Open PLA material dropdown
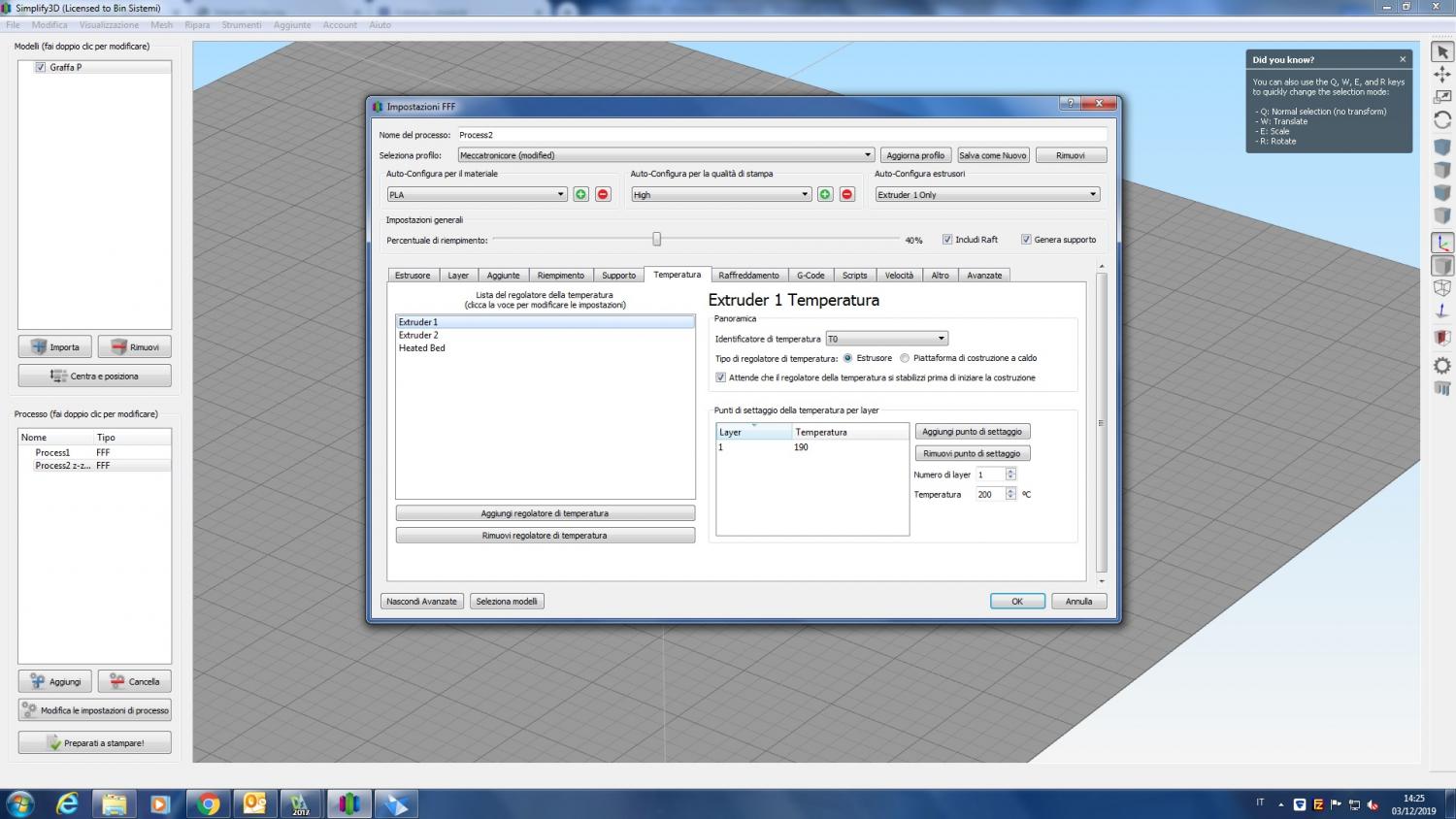The image size is (1456, 819). (477, 194)
